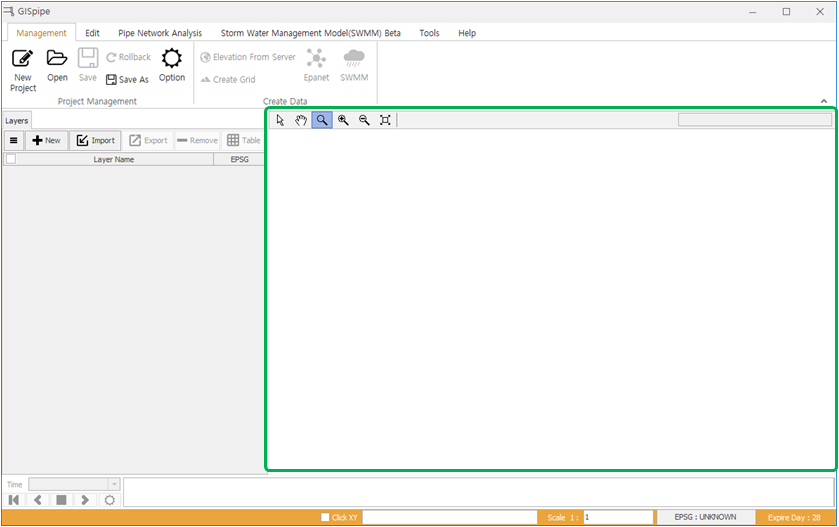The width and height of the screenshot is (839, 527).
Task: Click the New Project icon
Action: [22, 58]
